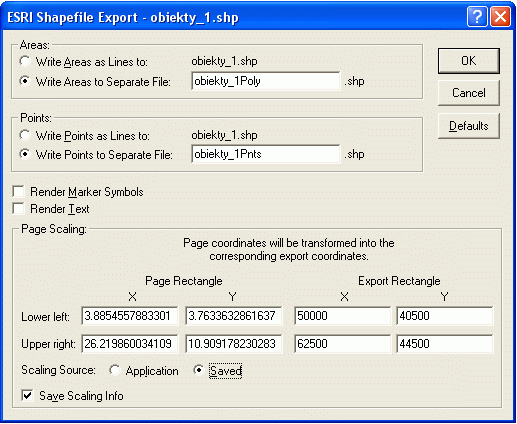
Task: Edit Export Rectangle Y value 40500
Action: point(444,316)
